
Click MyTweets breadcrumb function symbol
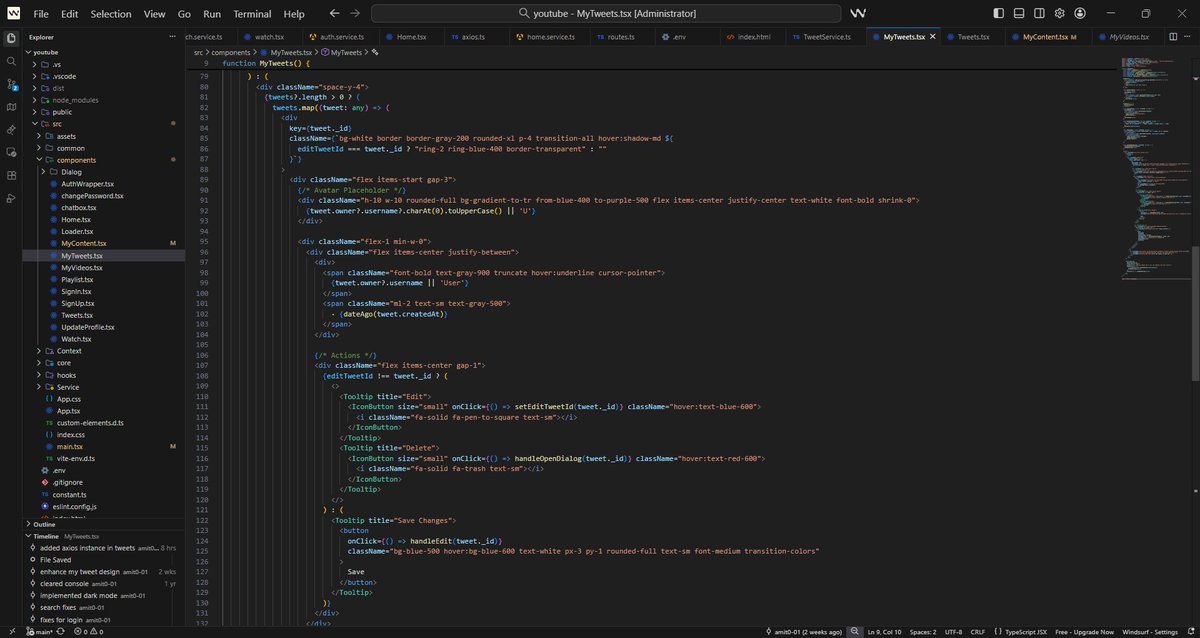[x=341, y=52]
